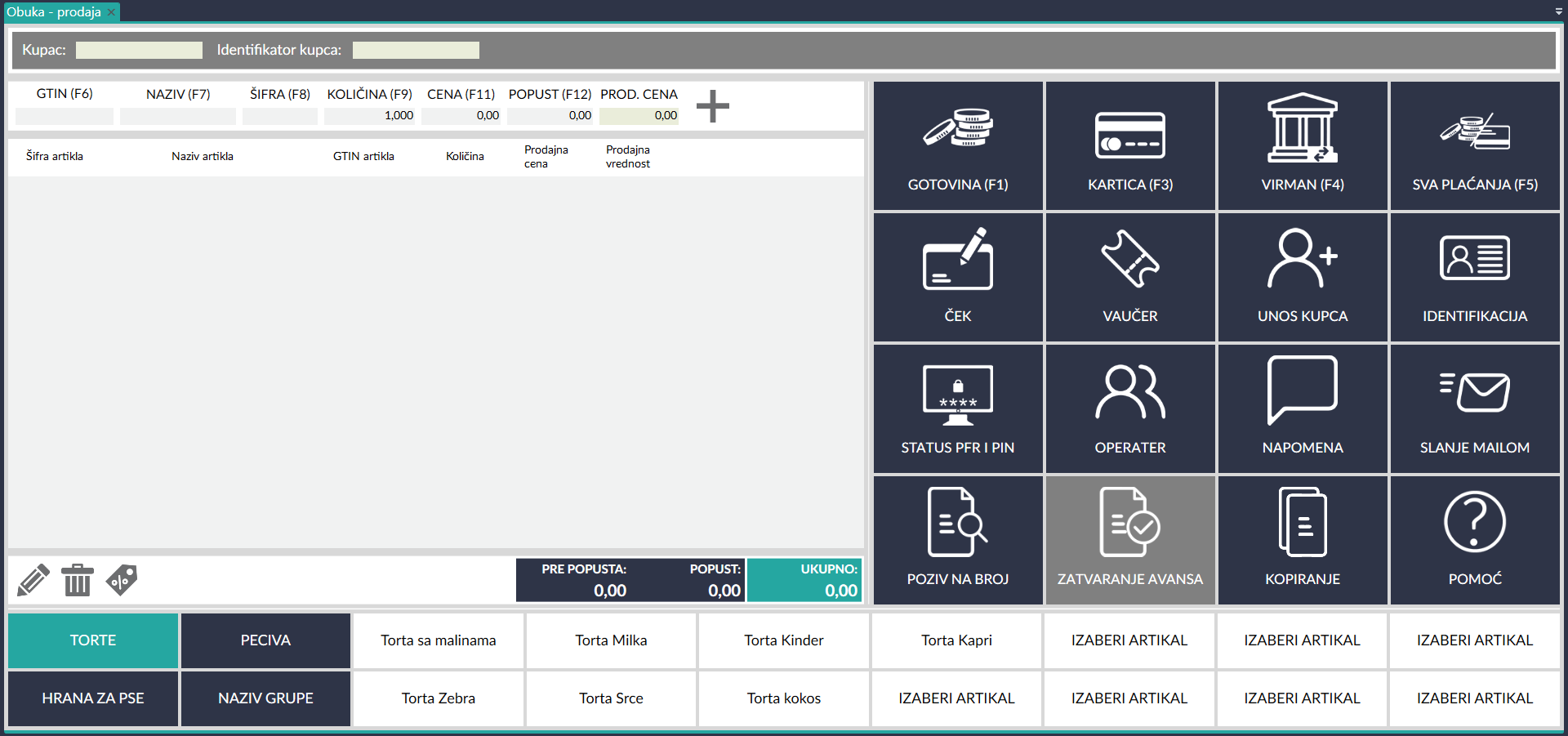Add a note with NAPOMENA
Image resolution: width=1568 pixels, height=736 pixels.
(x=1303, y=408)
